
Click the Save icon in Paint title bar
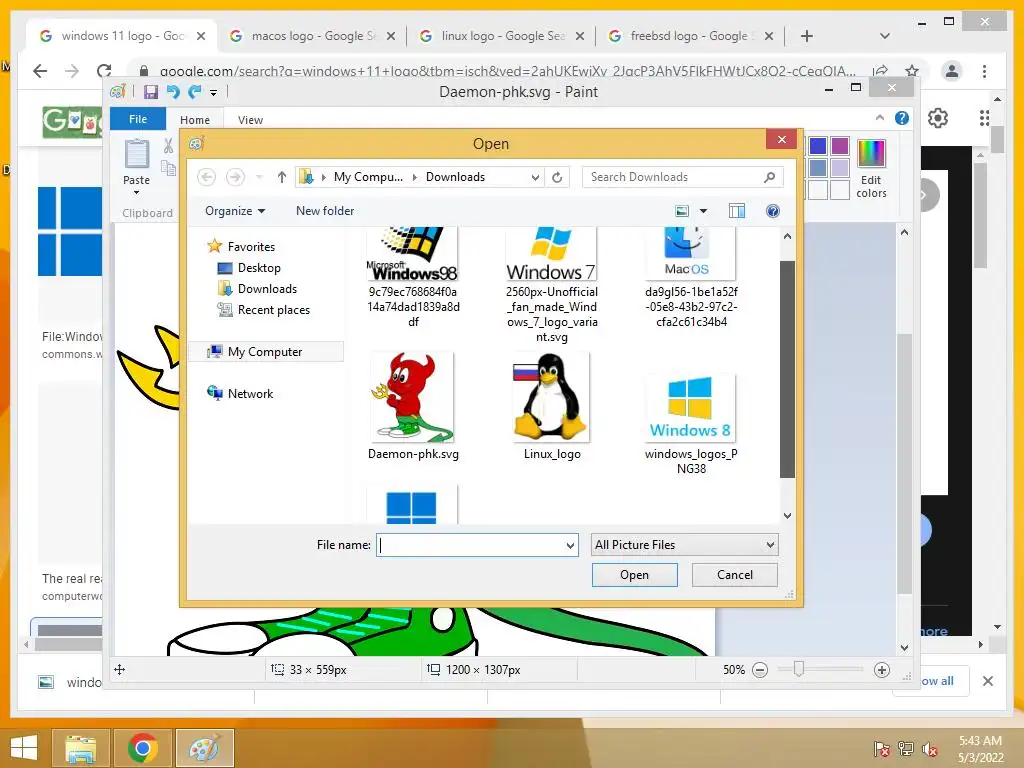coord(151,91)
